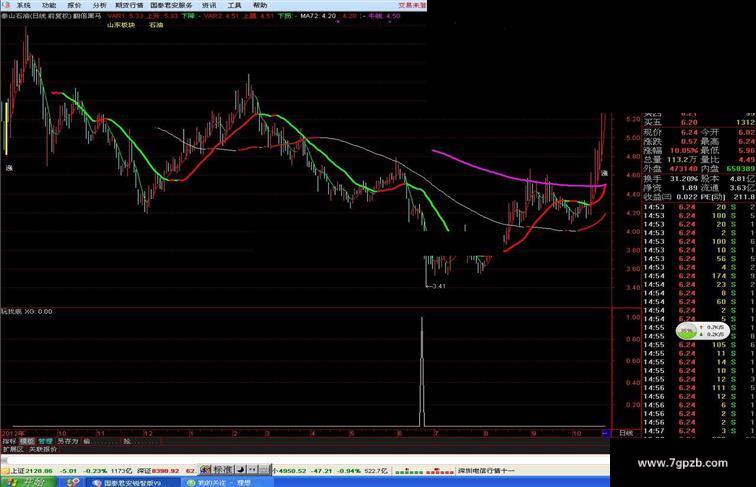The image size is (756, 487).
Task: Click the 内盘 658389 value
Action: 741,169
